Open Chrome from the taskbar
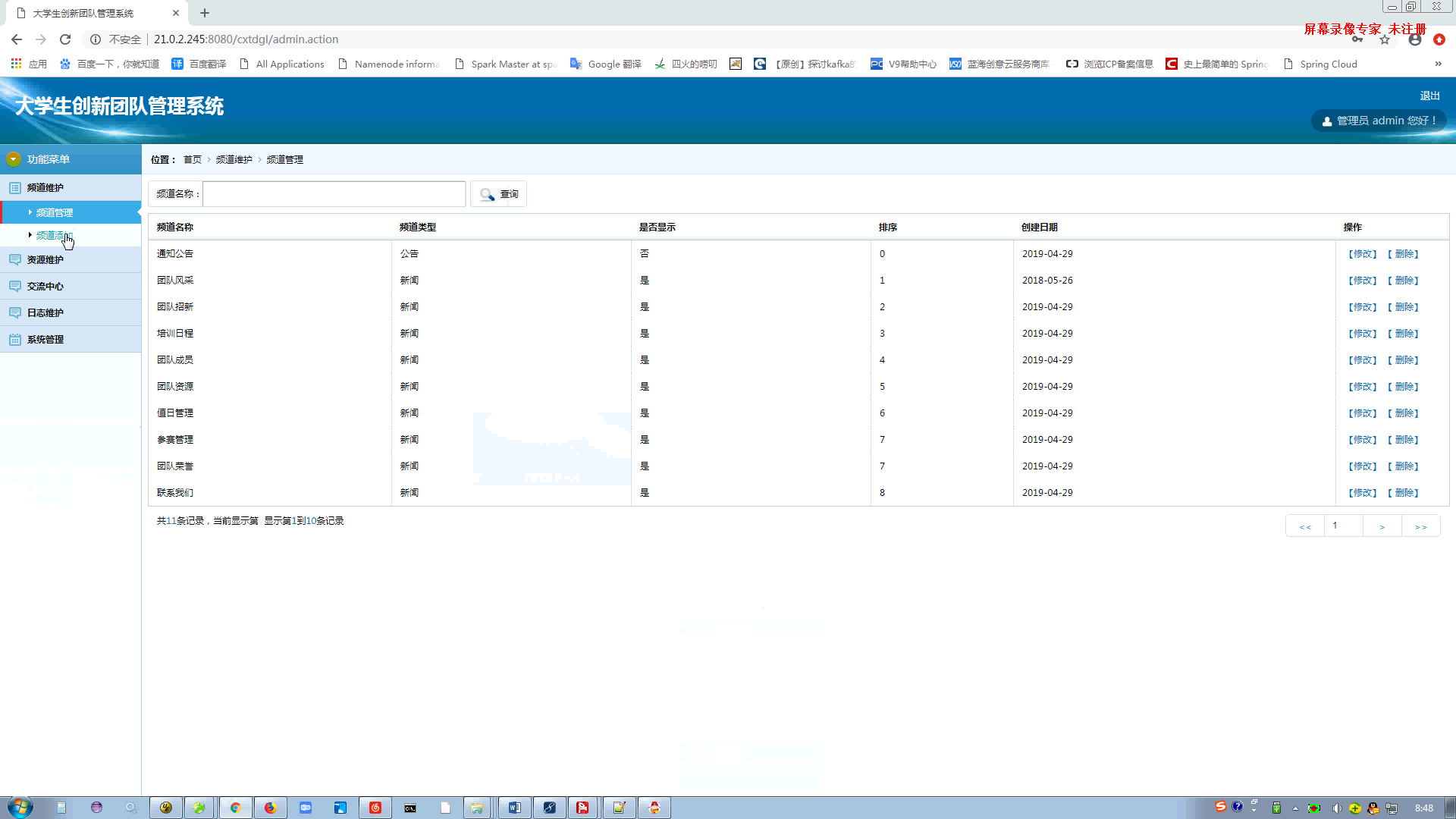The image size is (1456, 819). (x=235, y=808)
